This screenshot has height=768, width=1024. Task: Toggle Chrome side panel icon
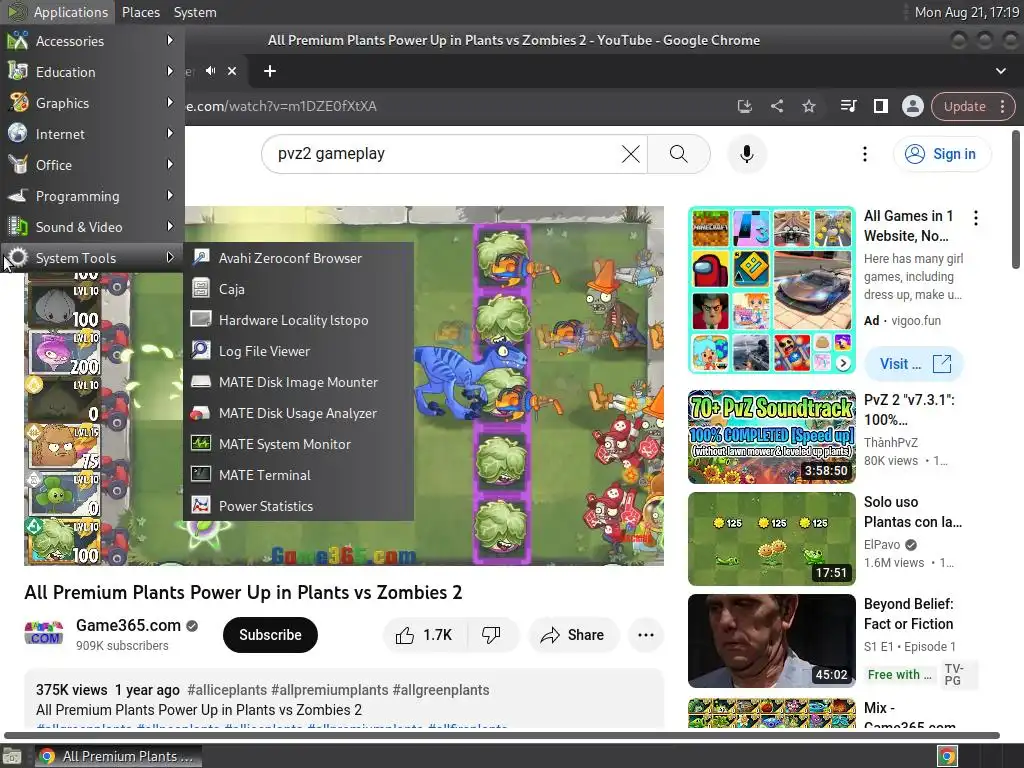pyautogui.click(x=880, y=106)
